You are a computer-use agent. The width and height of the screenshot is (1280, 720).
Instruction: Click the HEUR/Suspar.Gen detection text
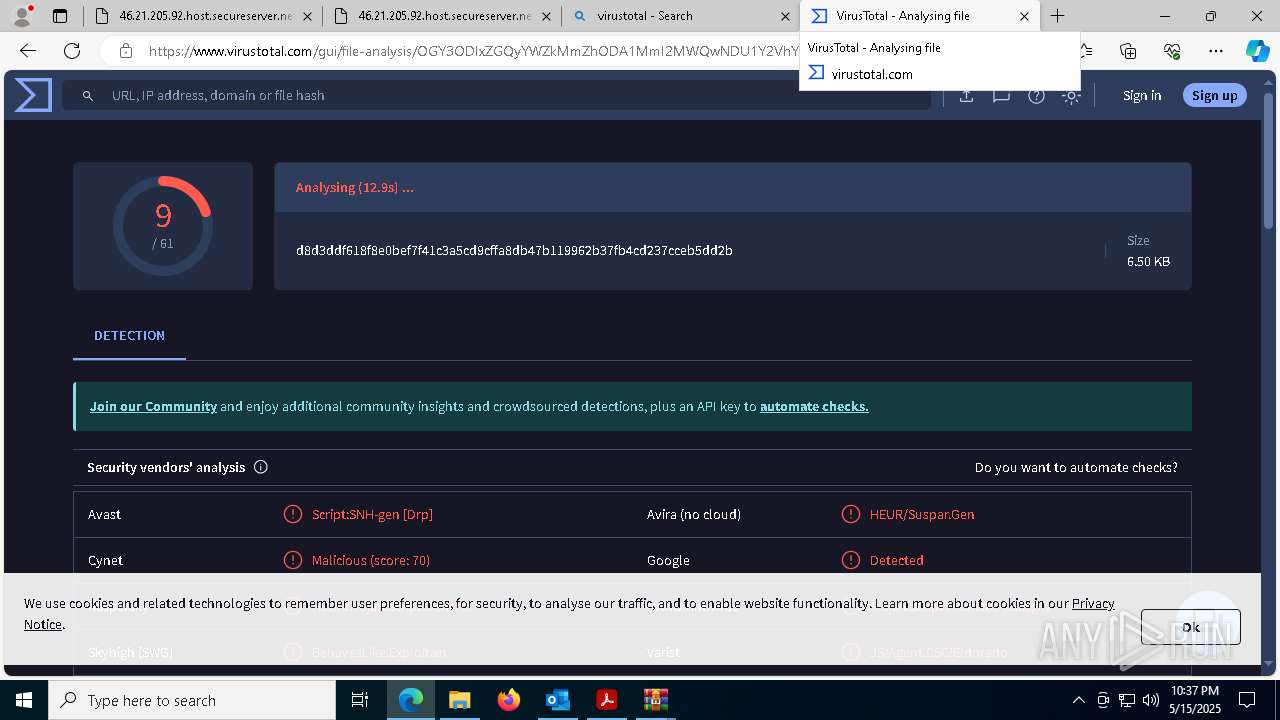(922, 514)
